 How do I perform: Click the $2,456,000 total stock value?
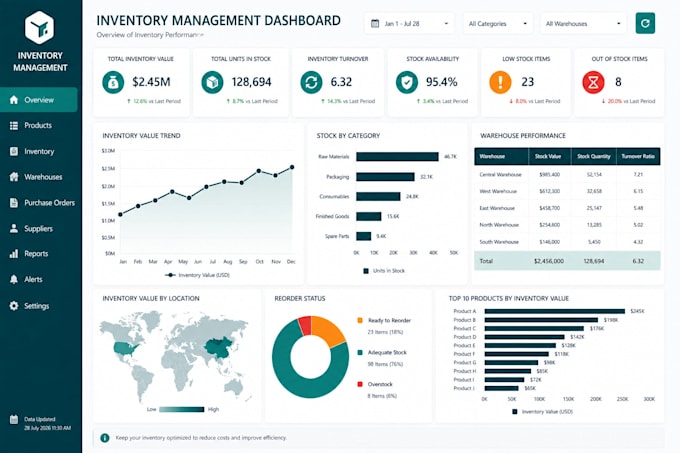point(549,261)
